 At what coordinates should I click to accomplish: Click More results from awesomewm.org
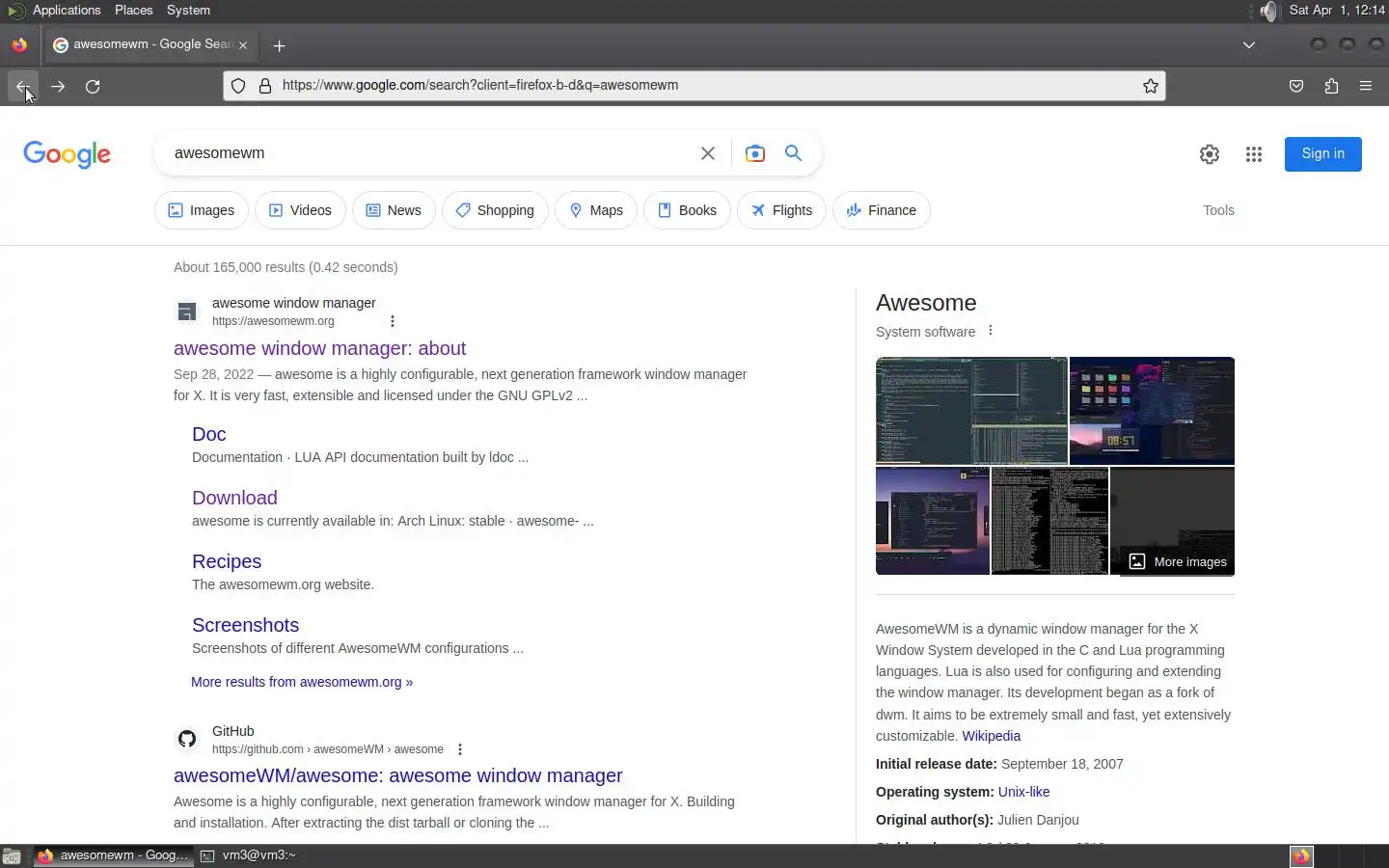[x=302, y=682]
